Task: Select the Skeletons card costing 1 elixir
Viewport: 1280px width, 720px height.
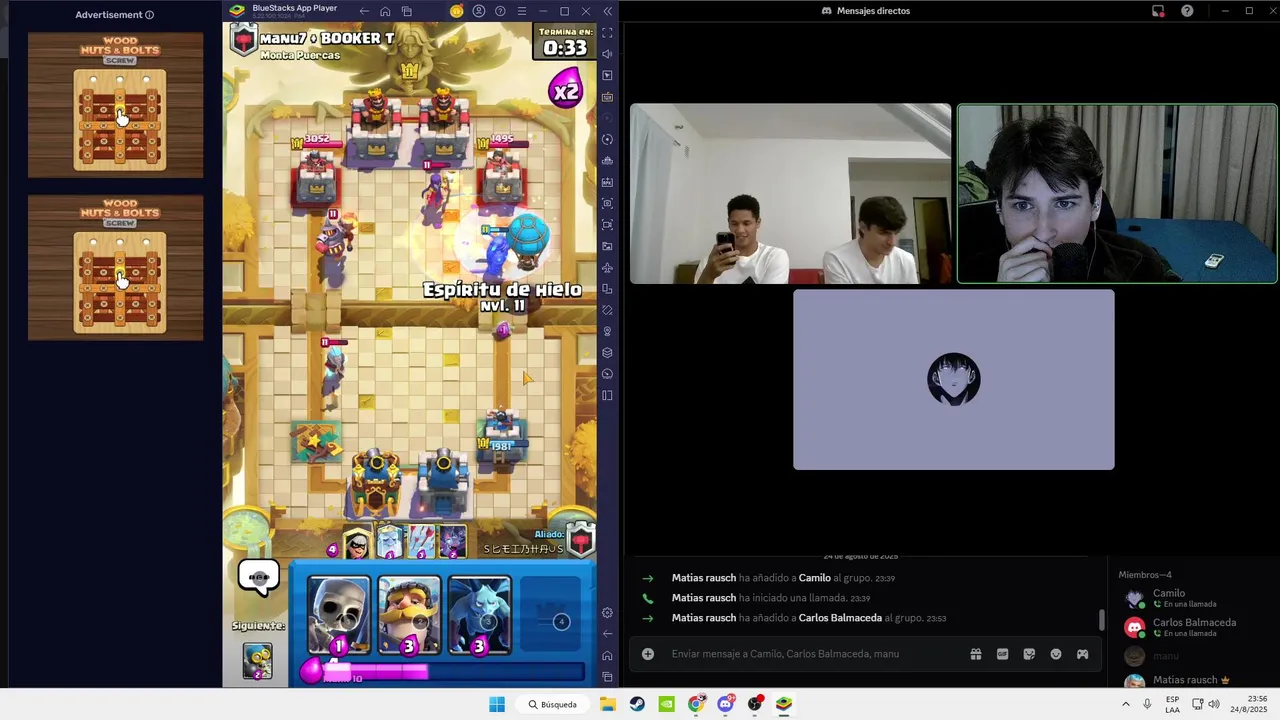Action: (338, 615)
